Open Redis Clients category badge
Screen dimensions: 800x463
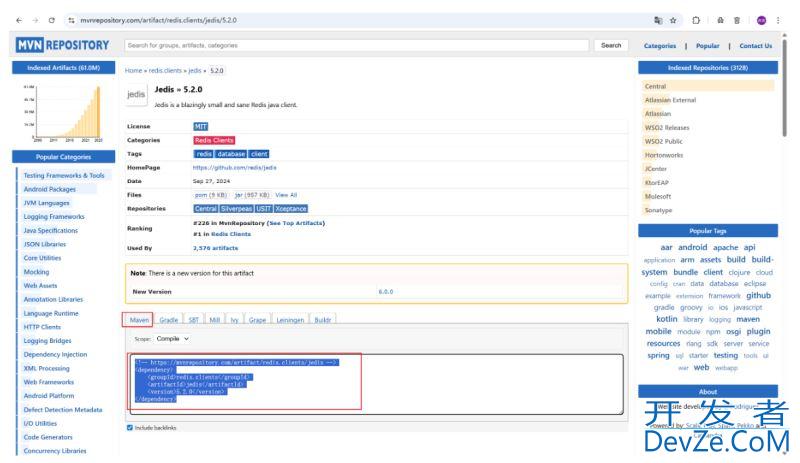coord(214,140)
